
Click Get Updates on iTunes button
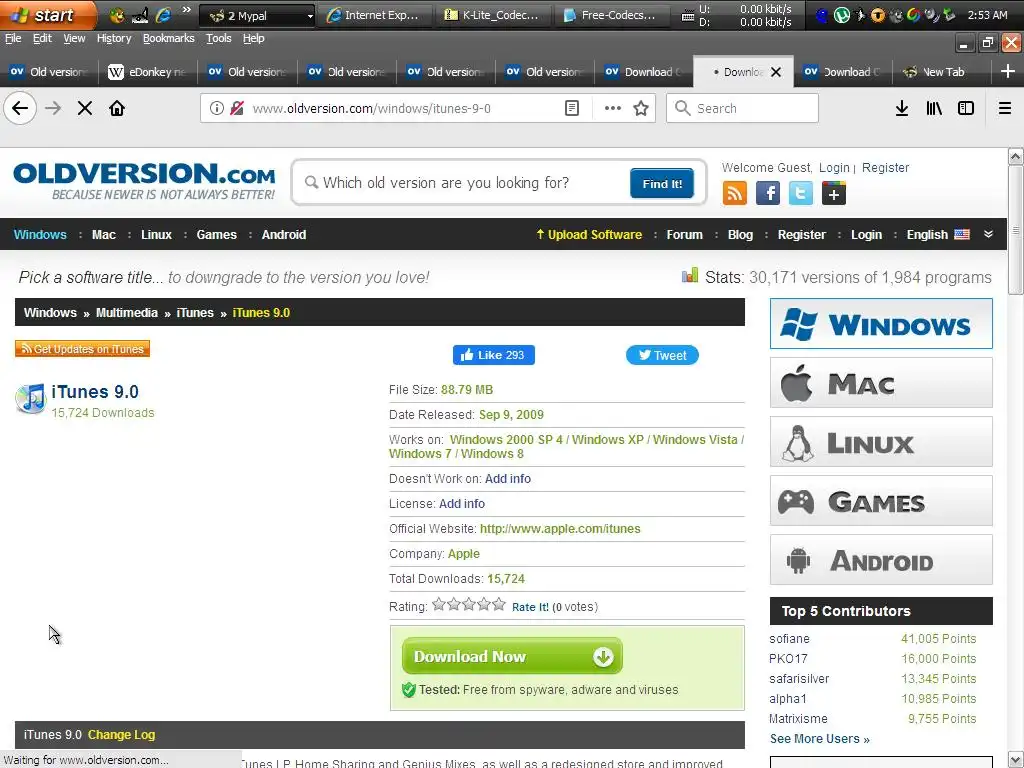coord(82,349)
